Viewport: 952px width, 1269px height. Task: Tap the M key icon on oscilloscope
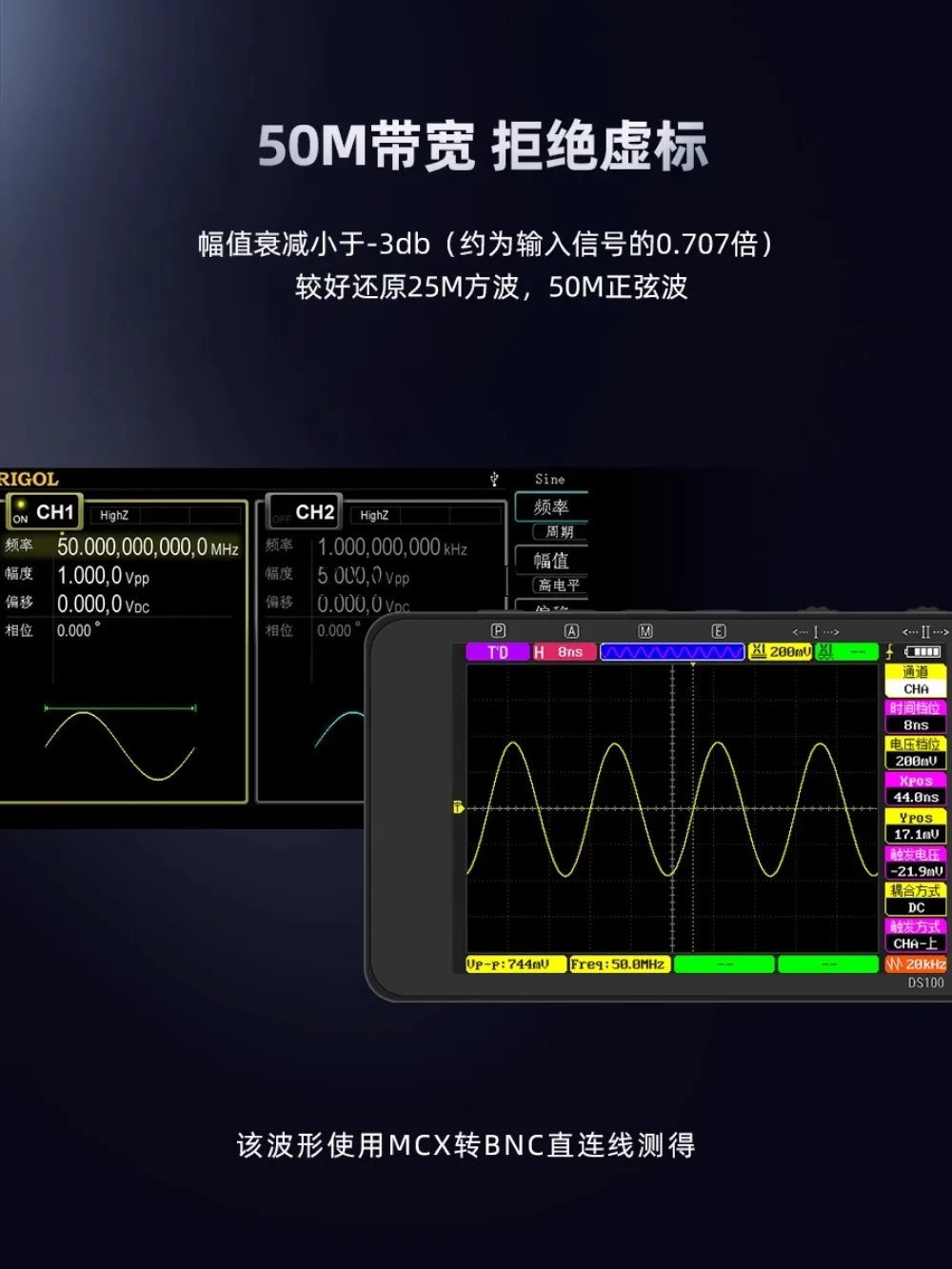645,631
